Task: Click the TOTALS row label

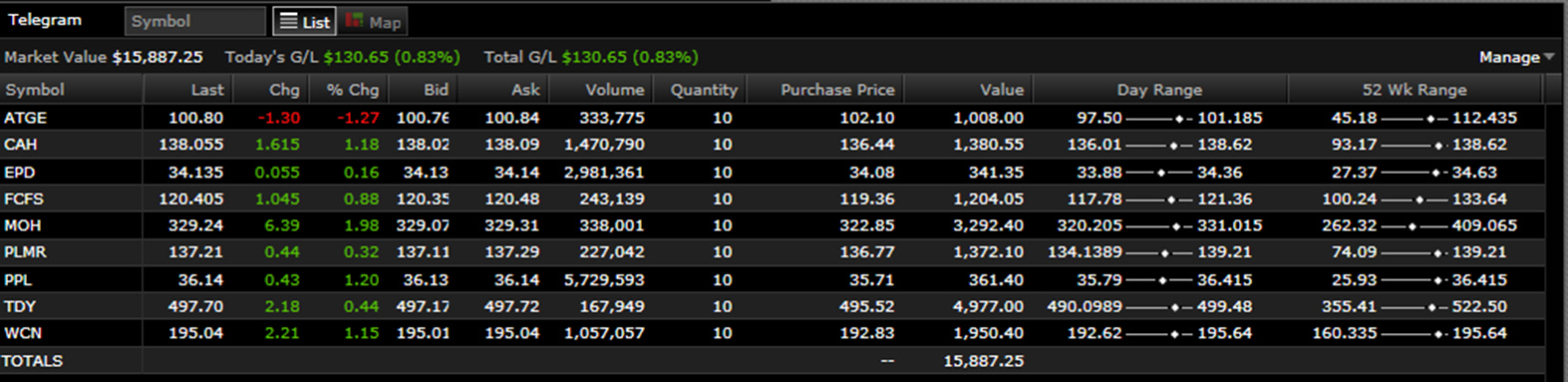Action: [x=32, y=361]
